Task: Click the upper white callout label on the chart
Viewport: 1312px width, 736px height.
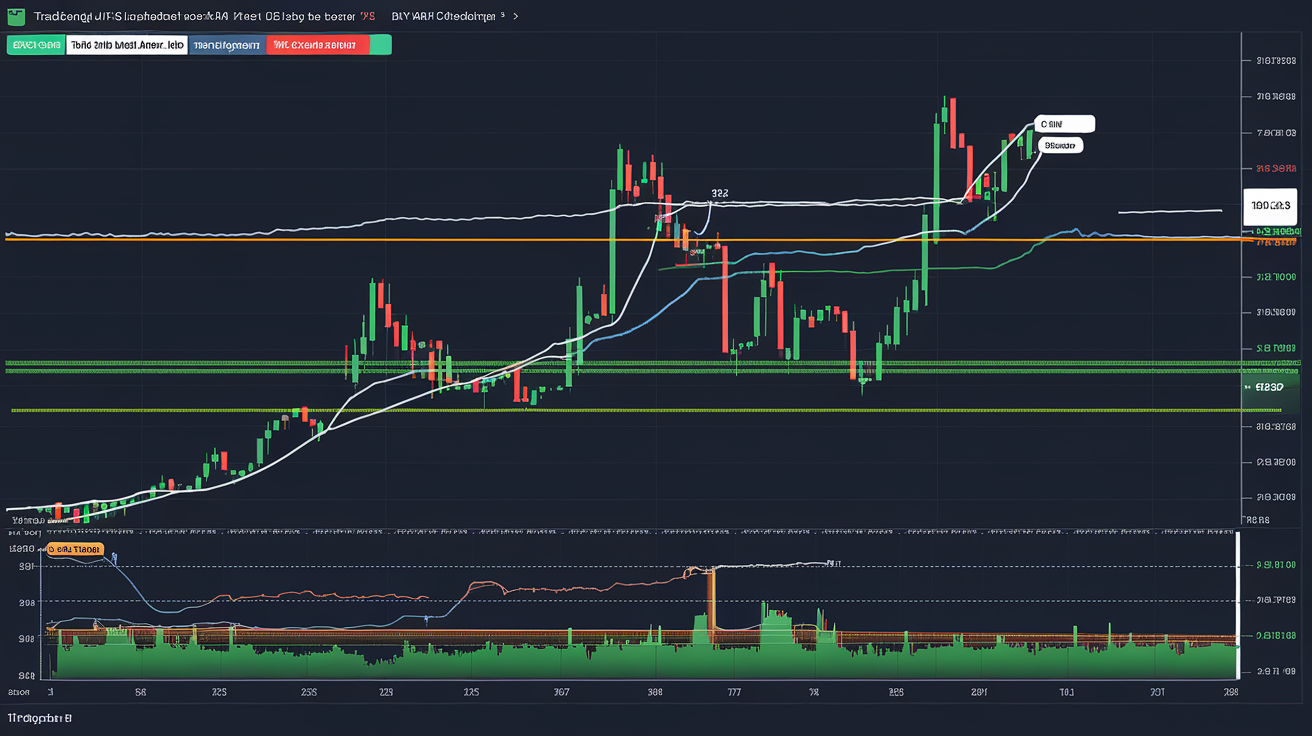Action: tap(1065, 124)
